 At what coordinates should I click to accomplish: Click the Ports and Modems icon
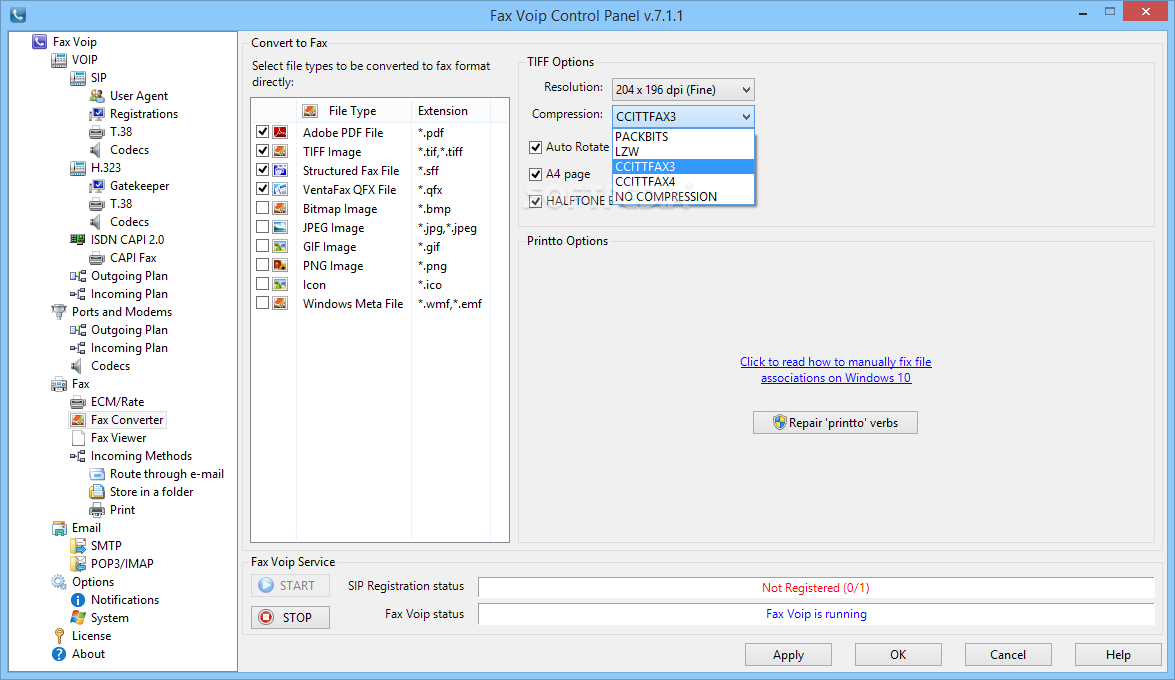click(58, 312)
